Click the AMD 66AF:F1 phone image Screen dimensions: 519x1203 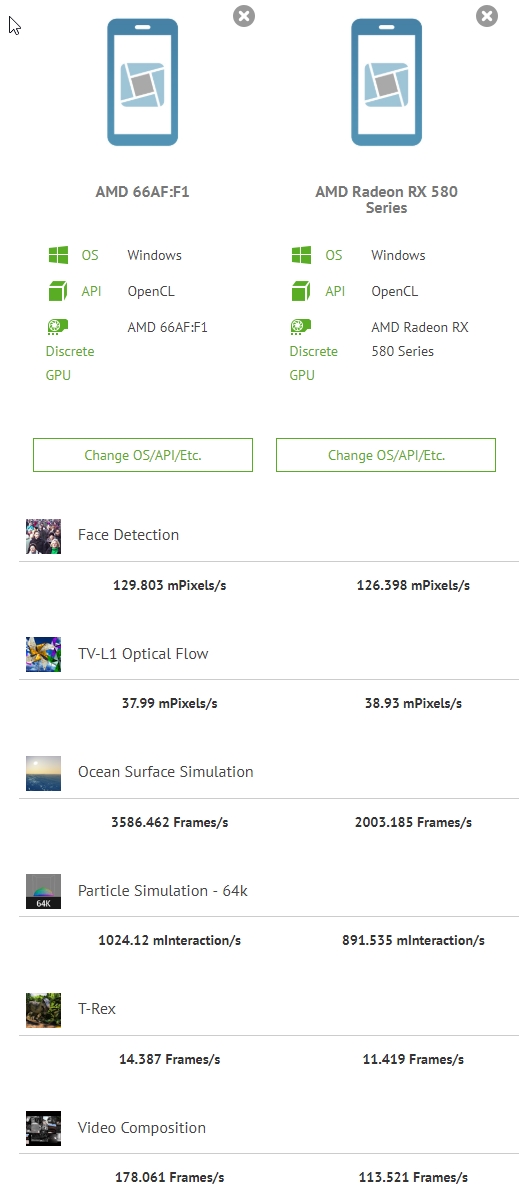(x=143, y=83)
